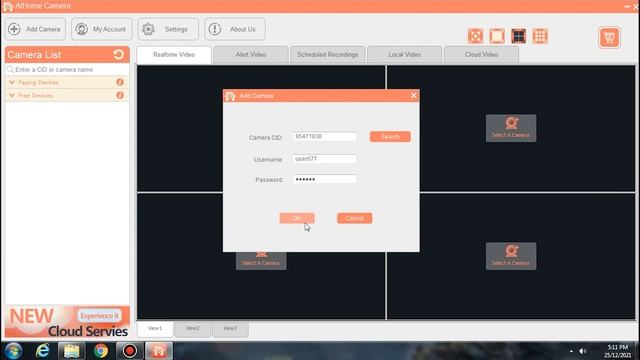Click info icon beside Paying Devices
This screenshot has width=640, height=360.
click(120, 82)
